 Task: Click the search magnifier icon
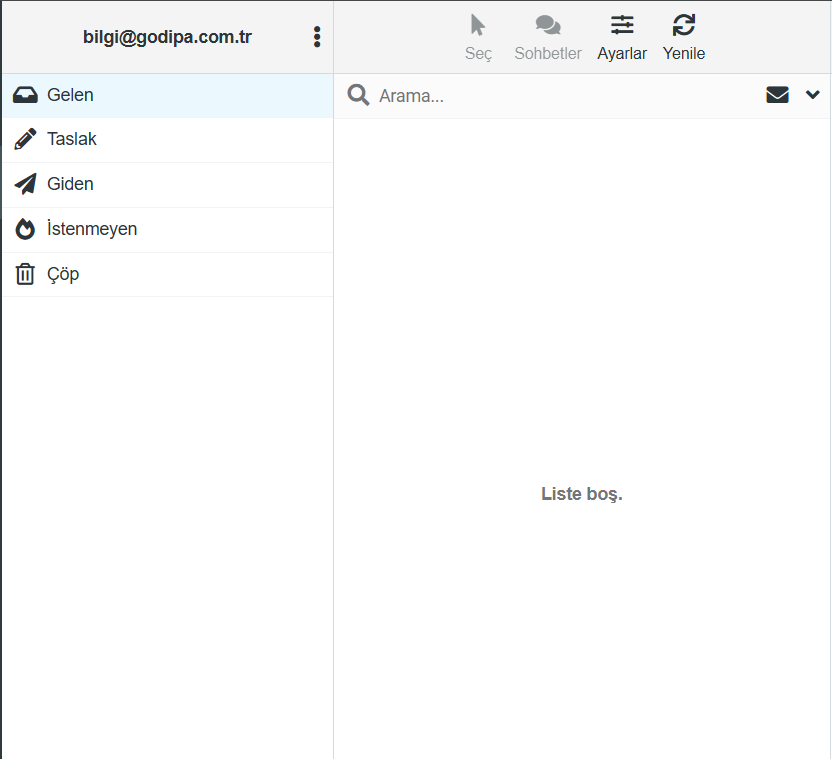coord(358,95)
